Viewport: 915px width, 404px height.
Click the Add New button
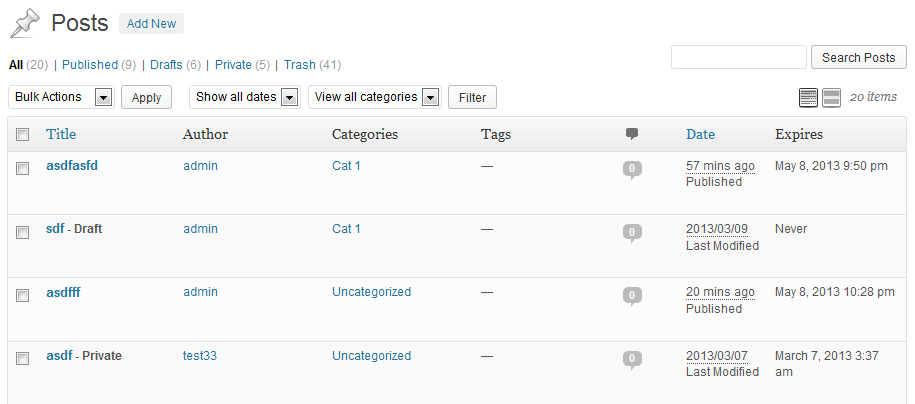point(151,23)
